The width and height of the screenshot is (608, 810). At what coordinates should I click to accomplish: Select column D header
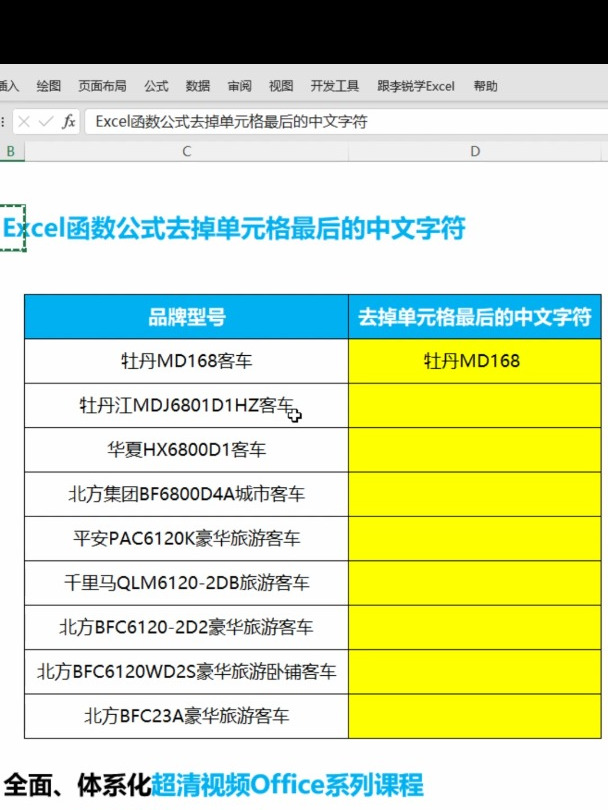tap(475, 151)
